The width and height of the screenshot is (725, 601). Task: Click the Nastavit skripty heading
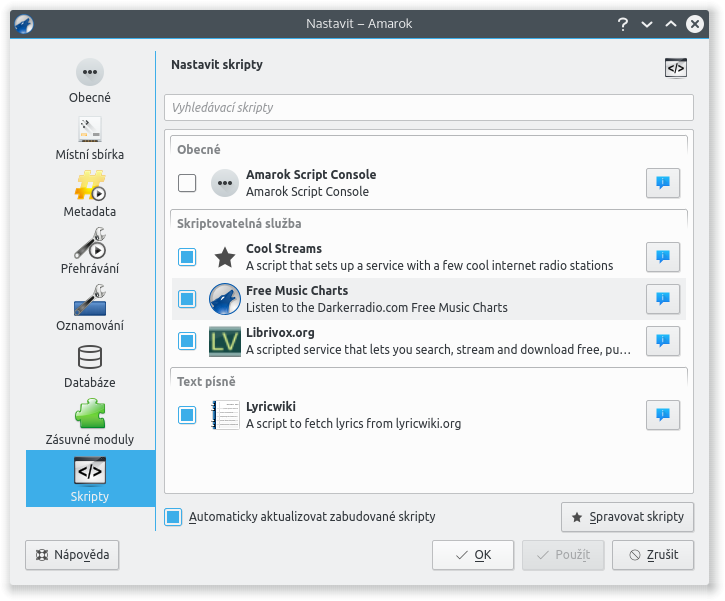[217, 65]
